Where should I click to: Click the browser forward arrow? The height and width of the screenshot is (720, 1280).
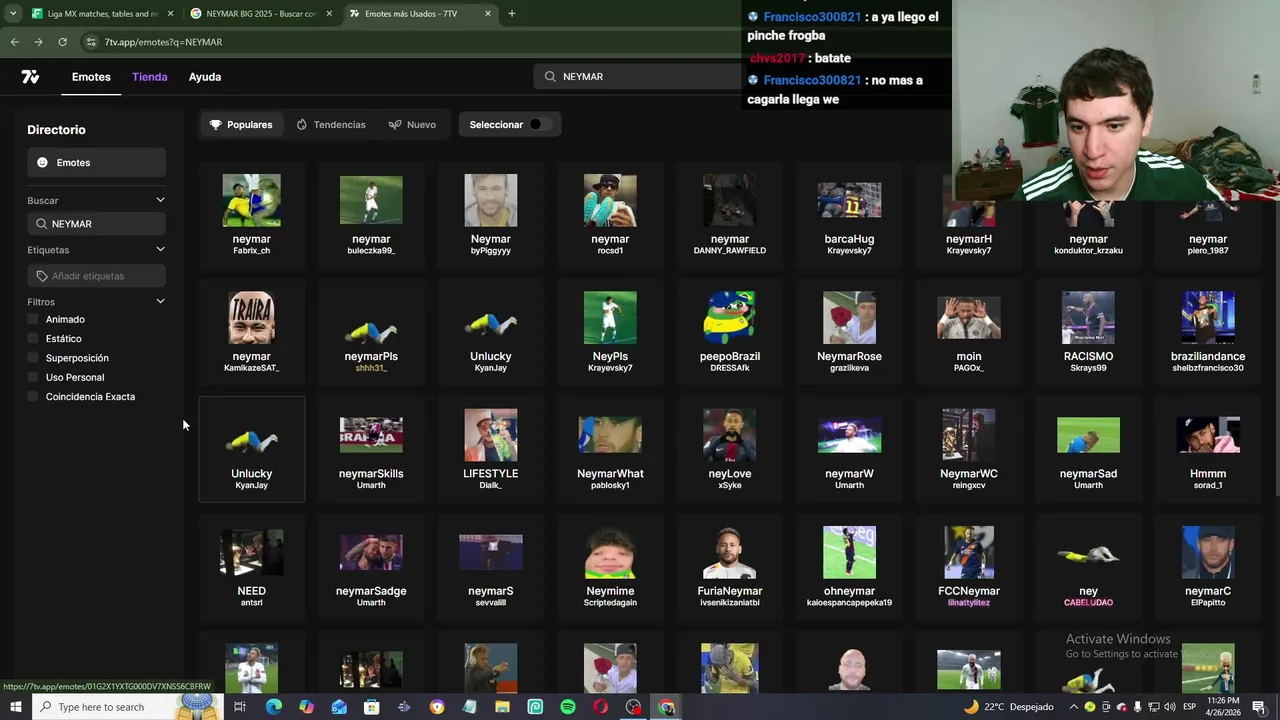coord(38,42)
